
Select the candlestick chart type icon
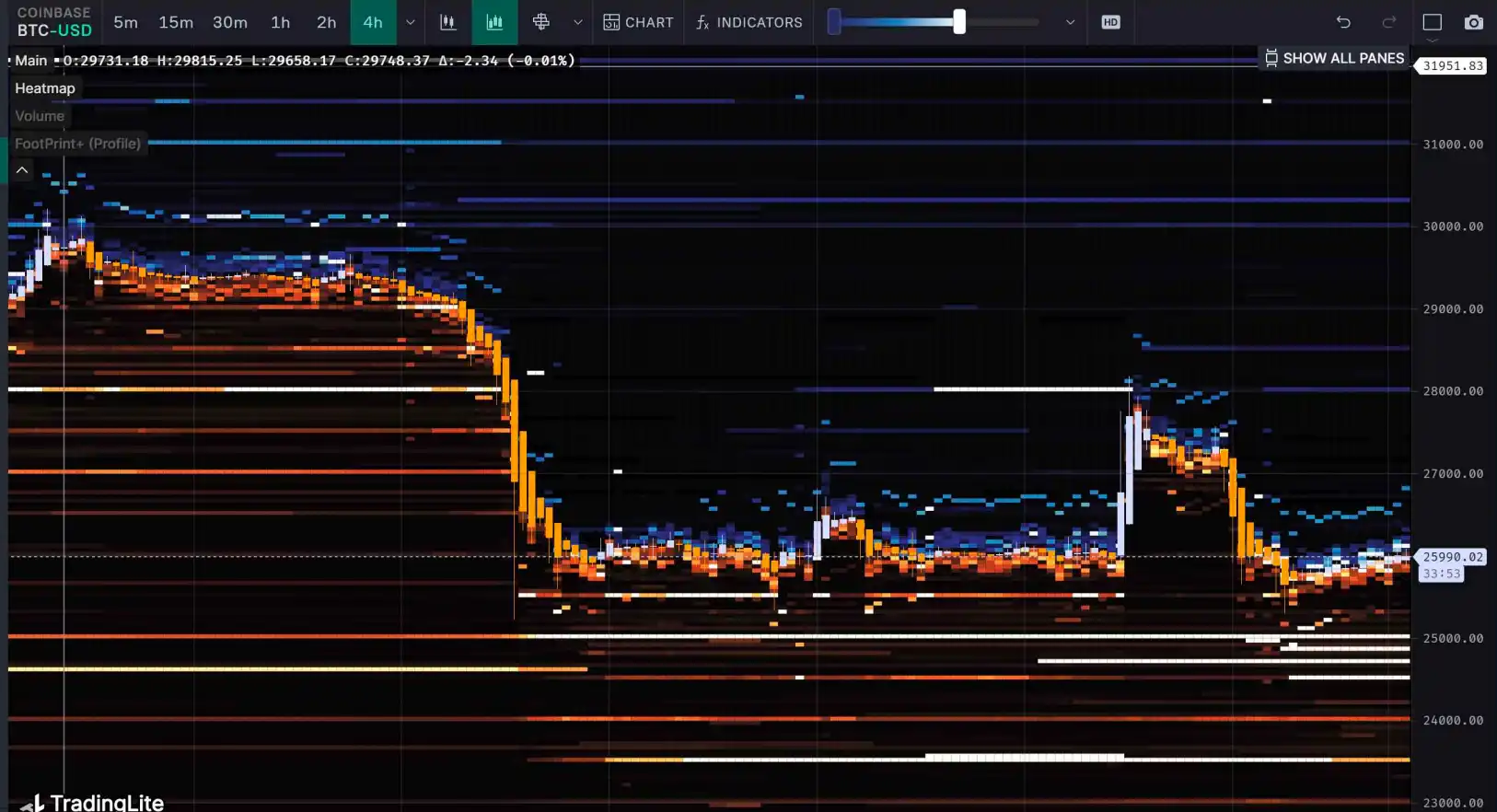(x=447, y=22)
